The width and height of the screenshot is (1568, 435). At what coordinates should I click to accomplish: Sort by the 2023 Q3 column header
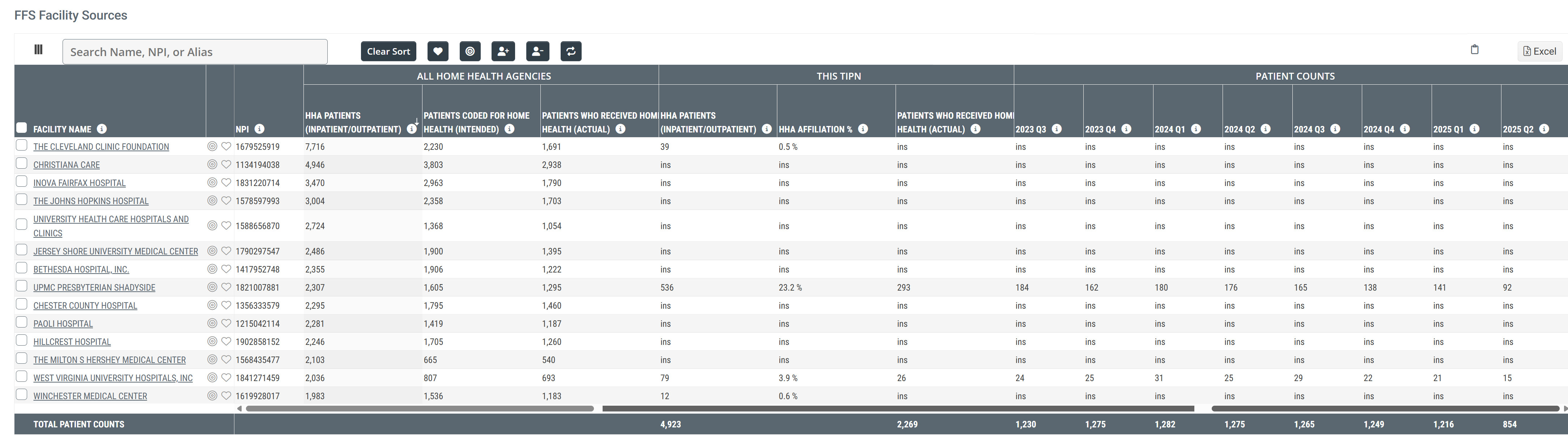coord(1030,129)
